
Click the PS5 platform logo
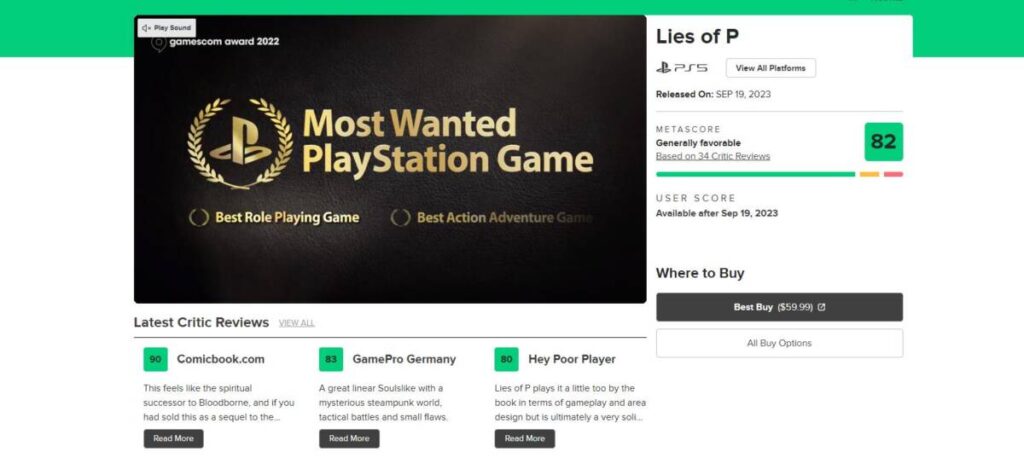pos(681,68)
